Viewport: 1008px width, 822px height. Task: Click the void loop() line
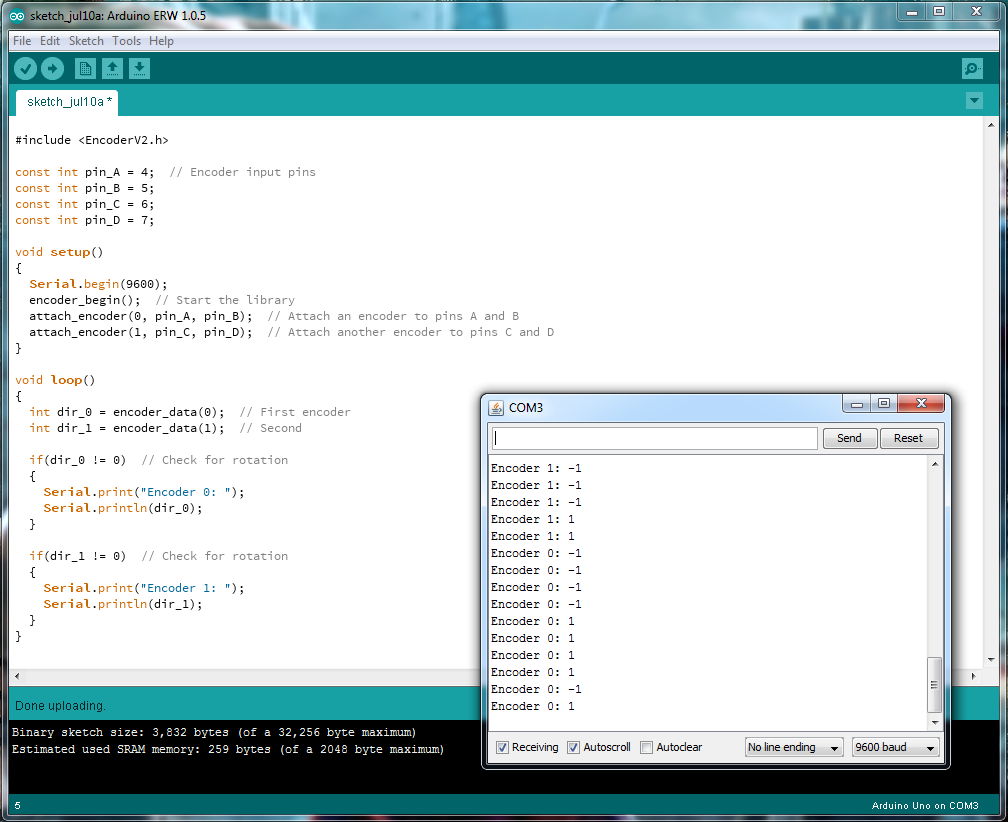tap(55, 380)
